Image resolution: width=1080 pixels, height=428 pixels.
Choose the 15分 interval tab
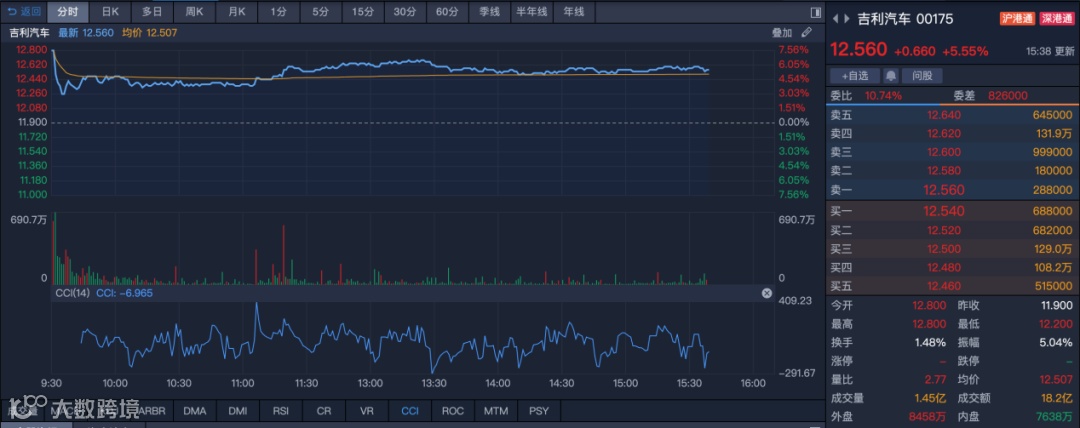[362, 12]
